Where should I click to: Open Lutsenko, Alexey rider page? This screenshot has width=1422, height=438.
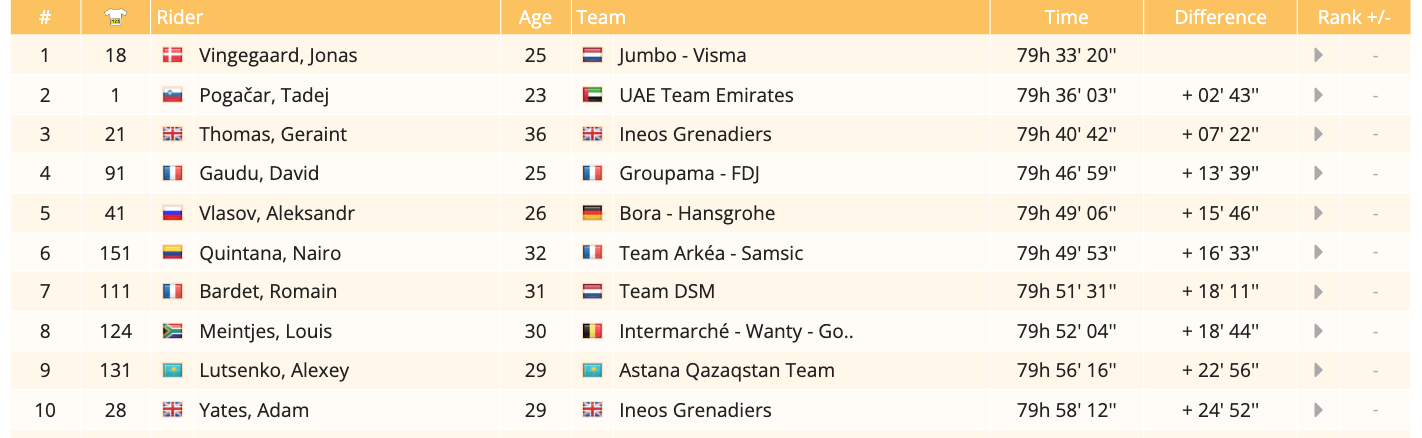(x=274, y=370)
